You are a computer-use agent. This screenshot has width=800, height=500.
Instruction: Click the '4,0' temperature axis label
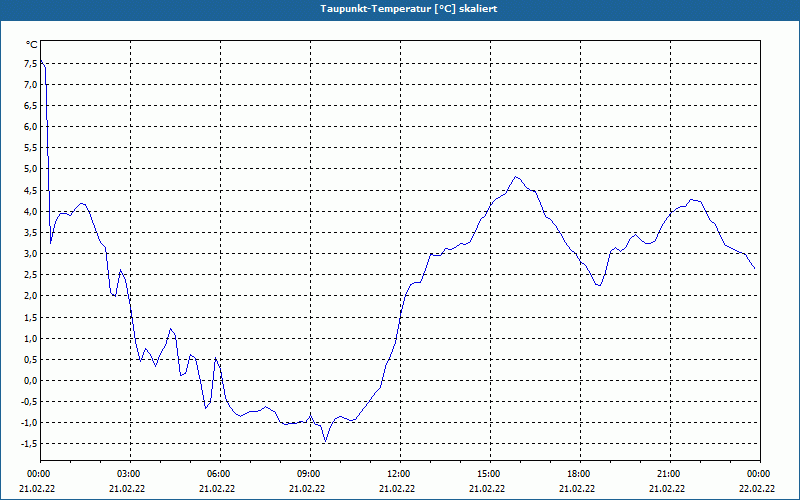coord(31,211)
